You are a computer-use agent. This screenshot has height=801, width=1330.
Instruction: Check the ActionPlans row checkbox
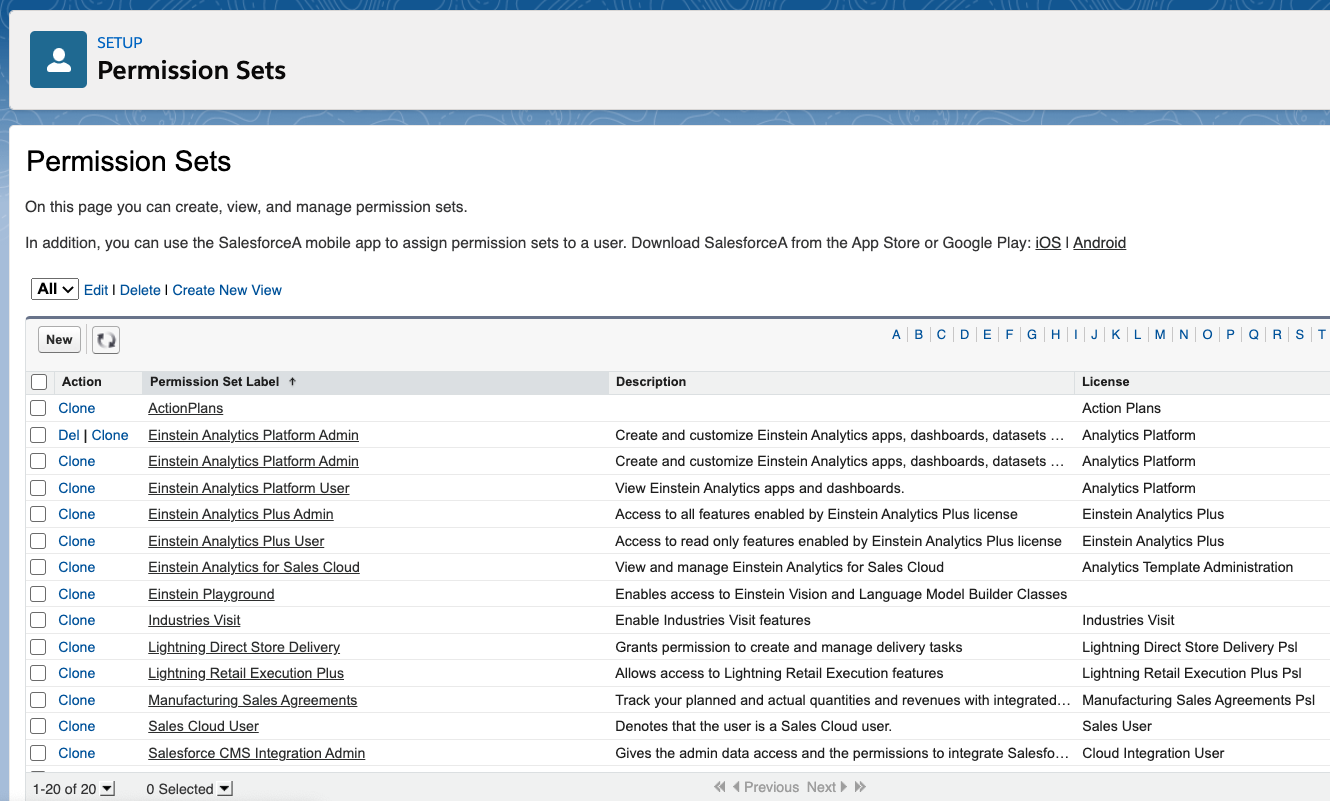38,408
